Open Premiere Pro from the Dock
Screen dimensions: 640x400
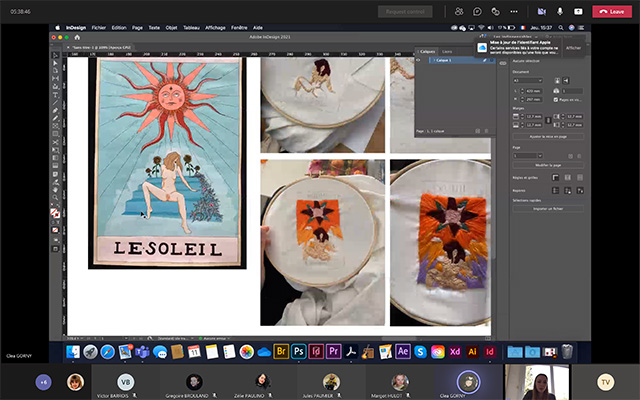tap(333, 351)
